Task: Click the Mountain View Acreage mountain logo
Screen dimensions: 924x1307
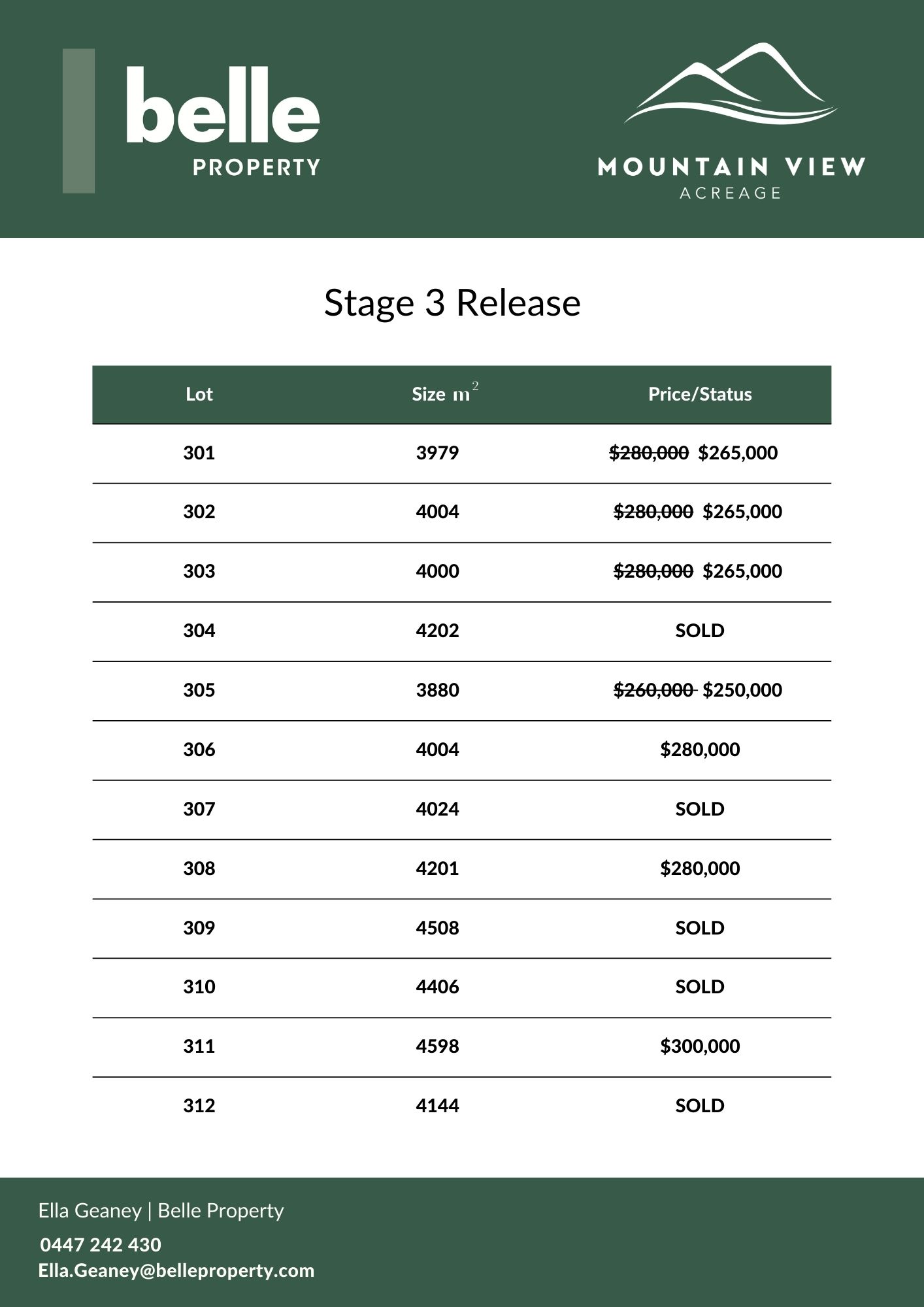Action: (x=731, y=85)
